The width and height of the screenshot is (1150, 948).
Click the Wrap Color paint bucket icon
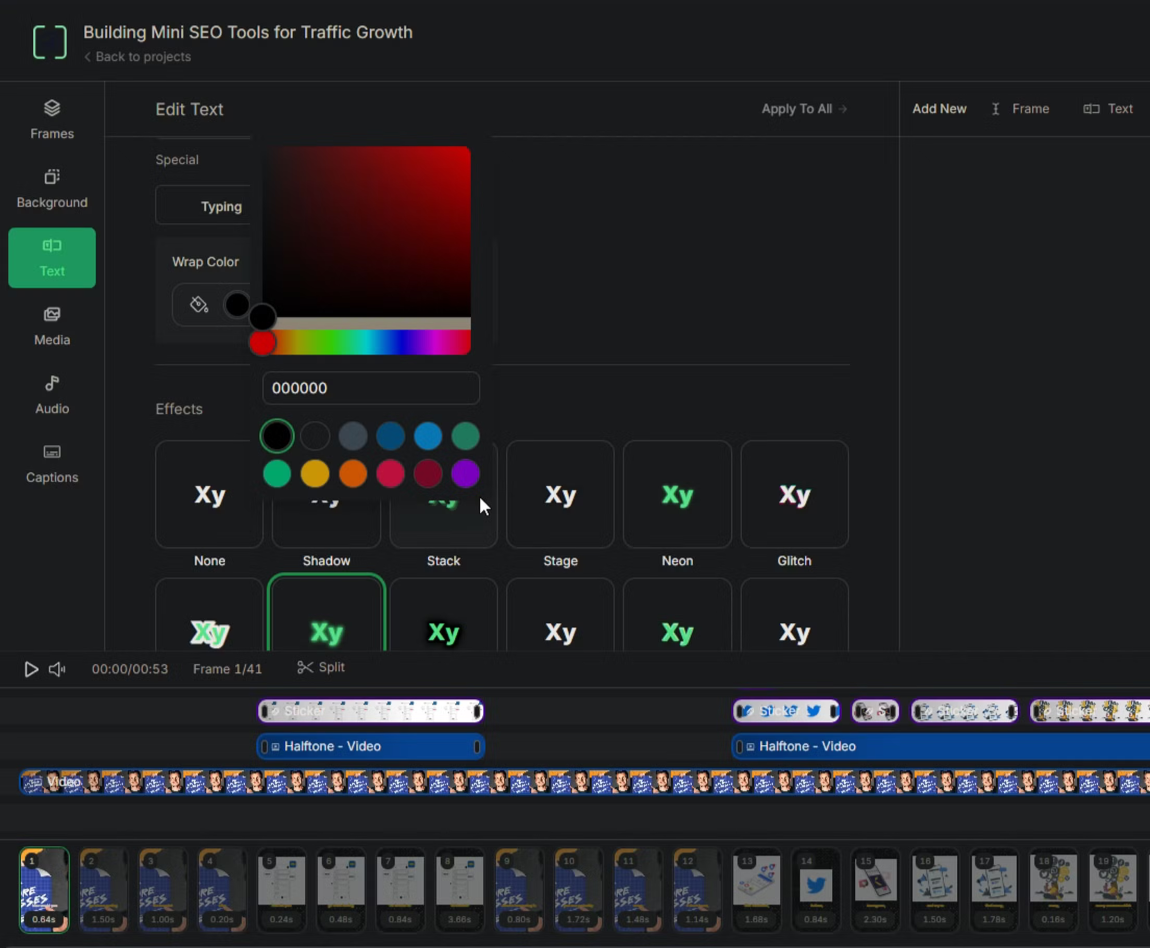[199, 305]
